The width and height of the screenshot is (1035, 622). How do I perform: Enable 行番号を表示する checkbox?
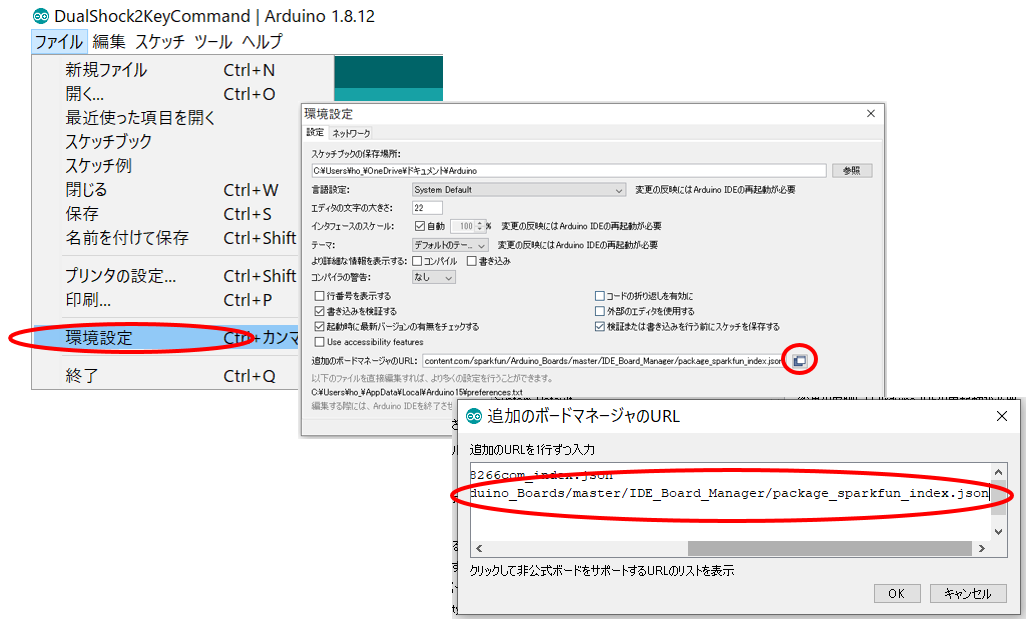click(319, 296)
